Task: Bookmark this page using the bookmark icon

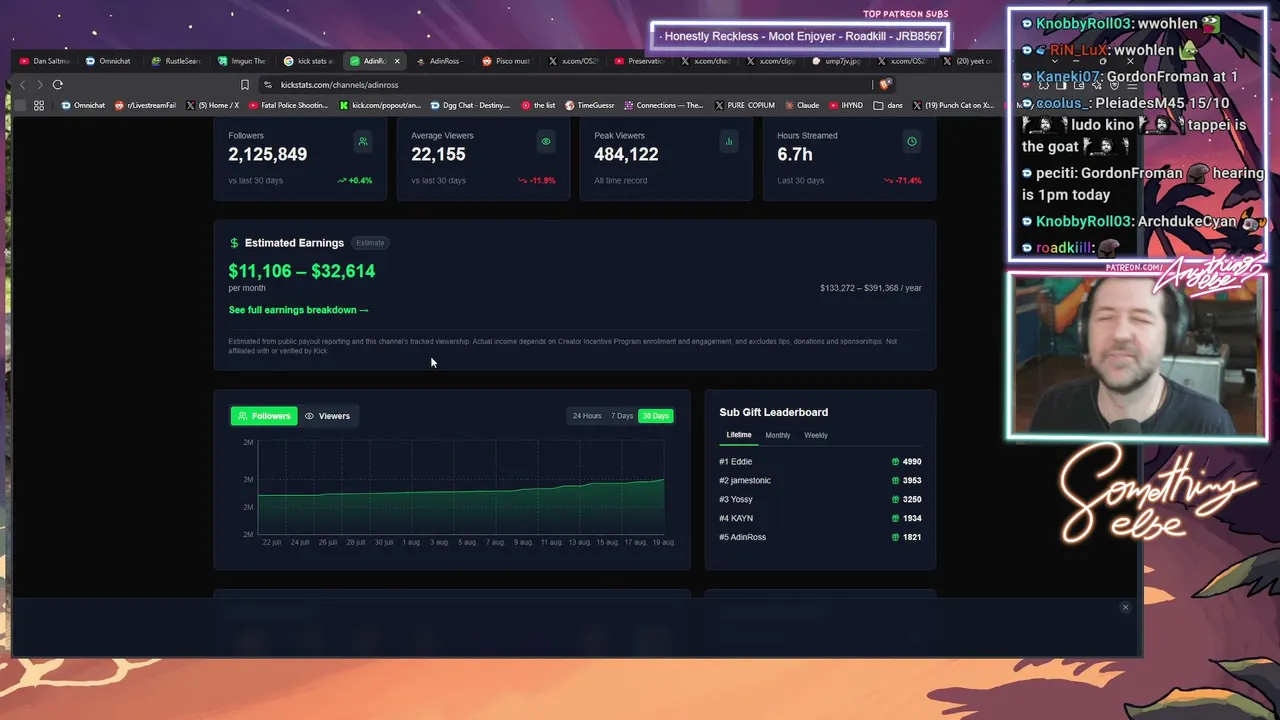Action: click(244, 85)
